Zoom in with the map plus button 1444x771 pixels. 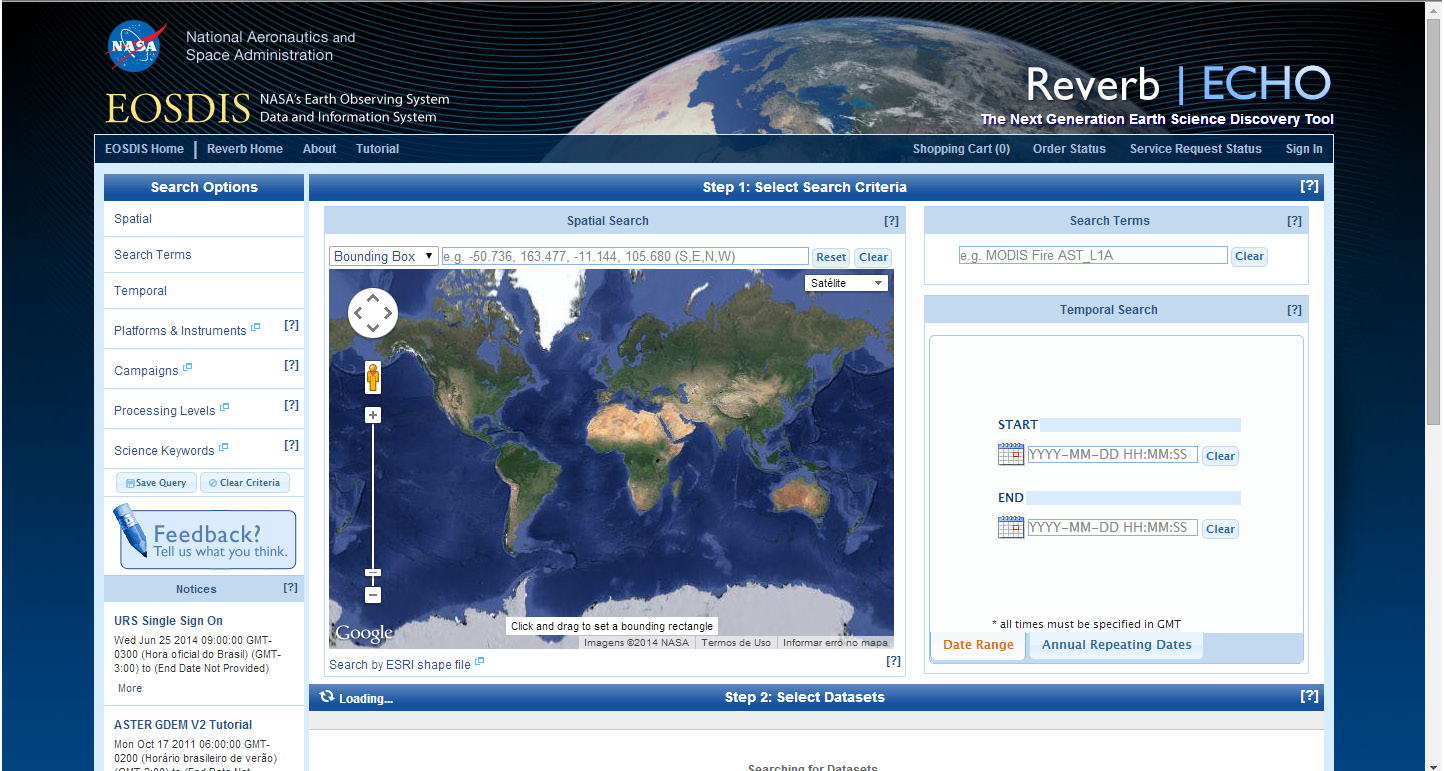pyautogui.click(x=373, y=415)
